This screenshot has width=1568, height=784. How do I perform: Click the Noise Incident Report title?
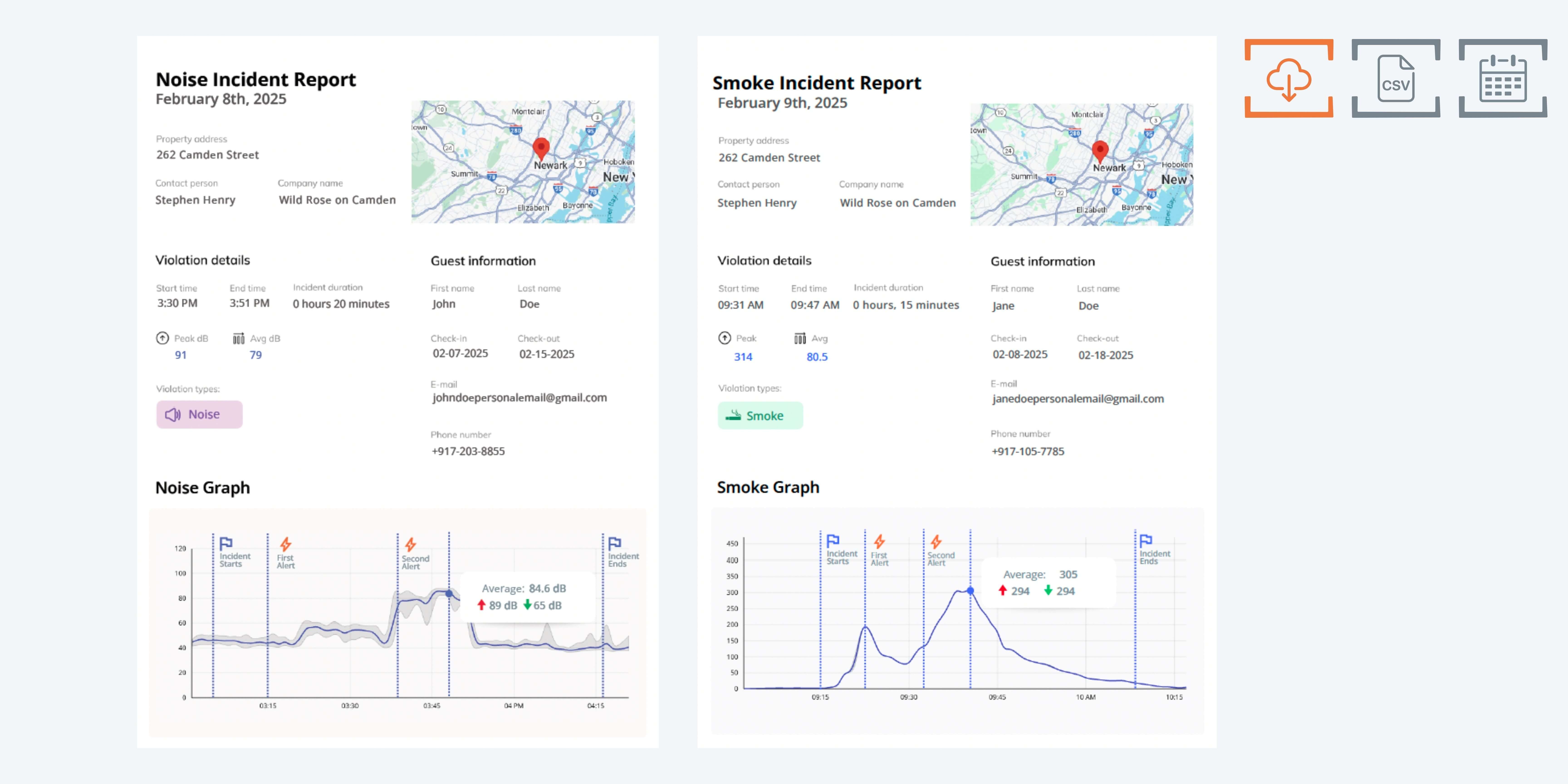(x=256, y=80)
